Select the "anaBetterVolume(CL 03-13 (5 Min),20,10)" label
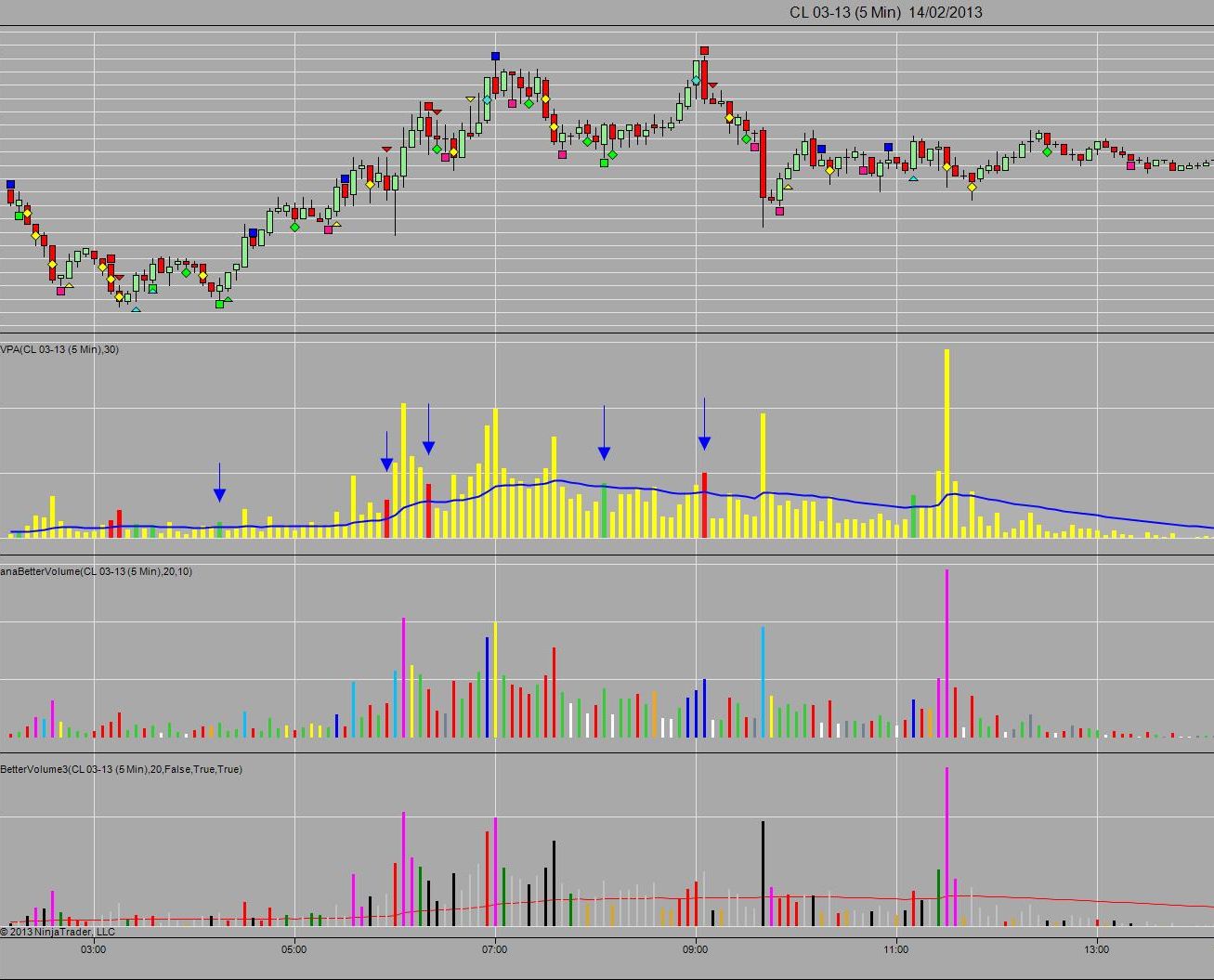Screen dimensions: 1214x980 coord(97,571)
